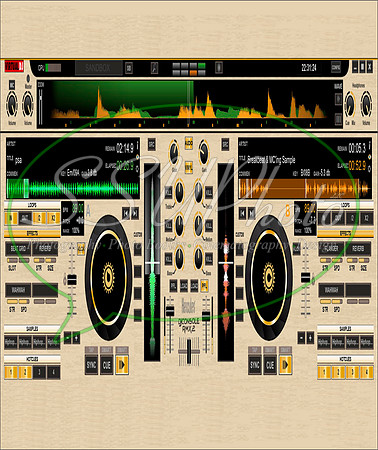The height and width of the screenshot is (450, 378).
Task: Select EFFECTS panel header on deck B
Action: [345, 233]
